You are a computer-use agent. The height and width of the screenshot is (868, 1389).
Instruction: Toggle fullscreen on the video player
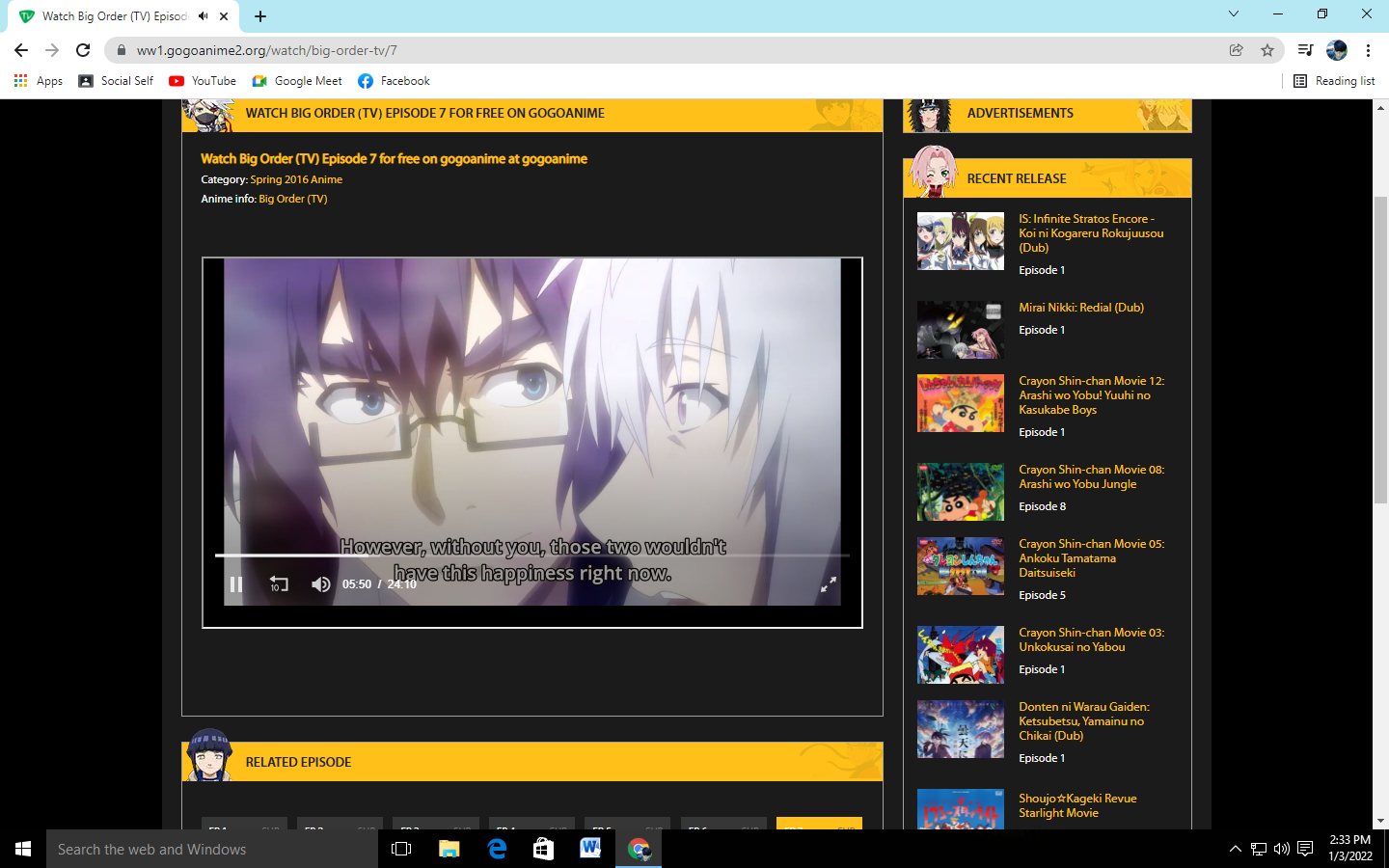tap(828, 584)
